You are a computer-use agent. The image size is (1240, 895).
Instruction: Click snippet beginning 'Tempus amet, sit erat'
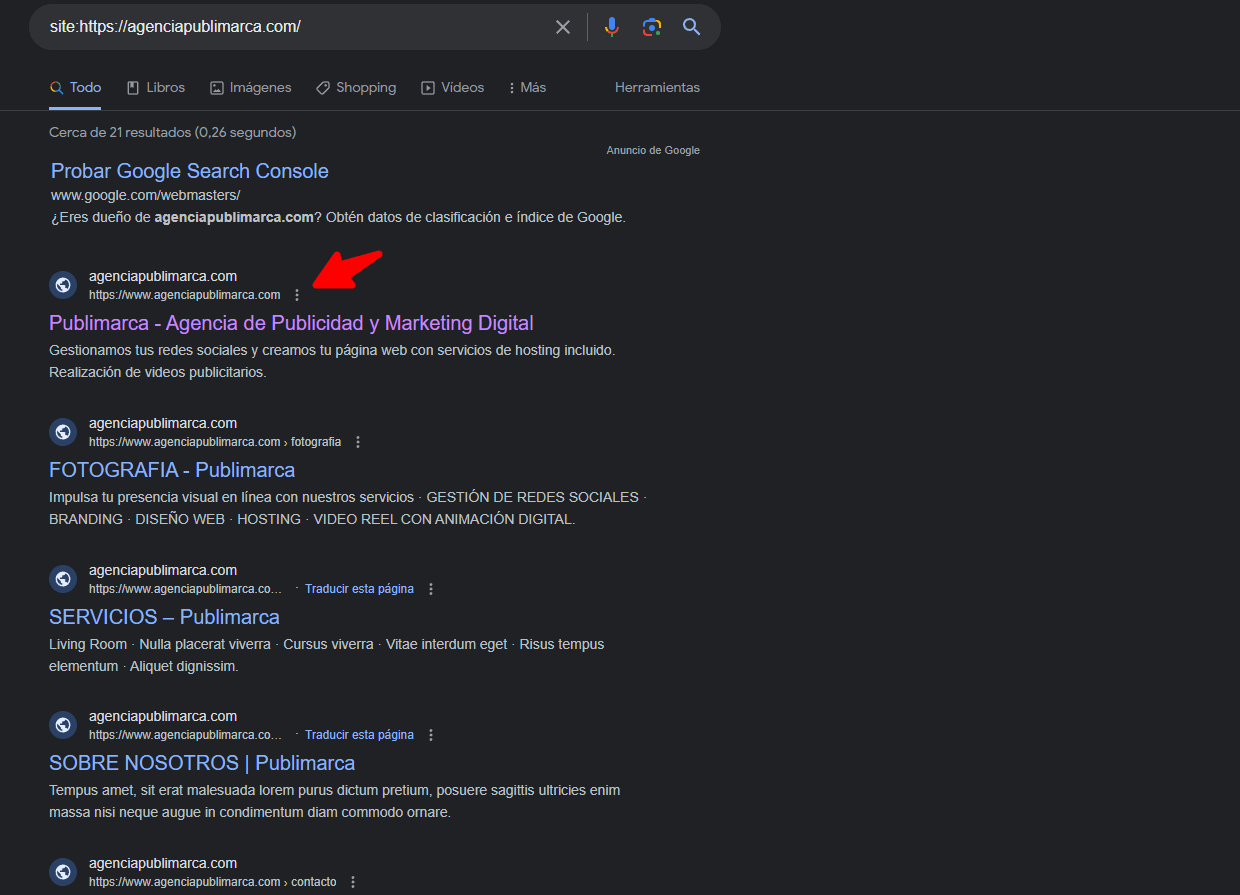[x=335, y=801]
